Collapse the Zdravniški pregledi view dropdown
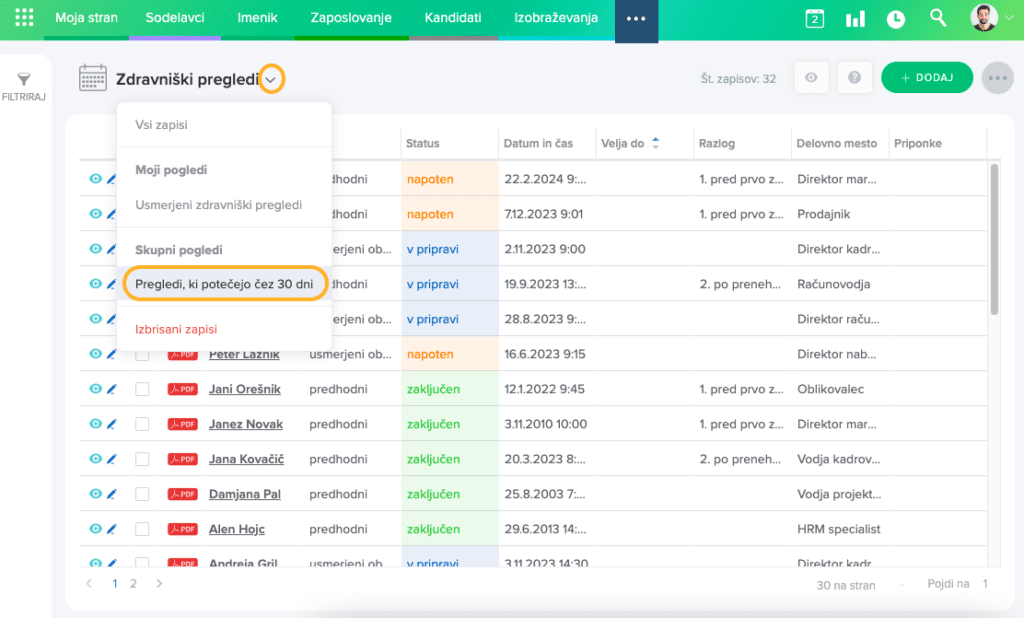This screenshot has height=618, width=1024. 271,79
